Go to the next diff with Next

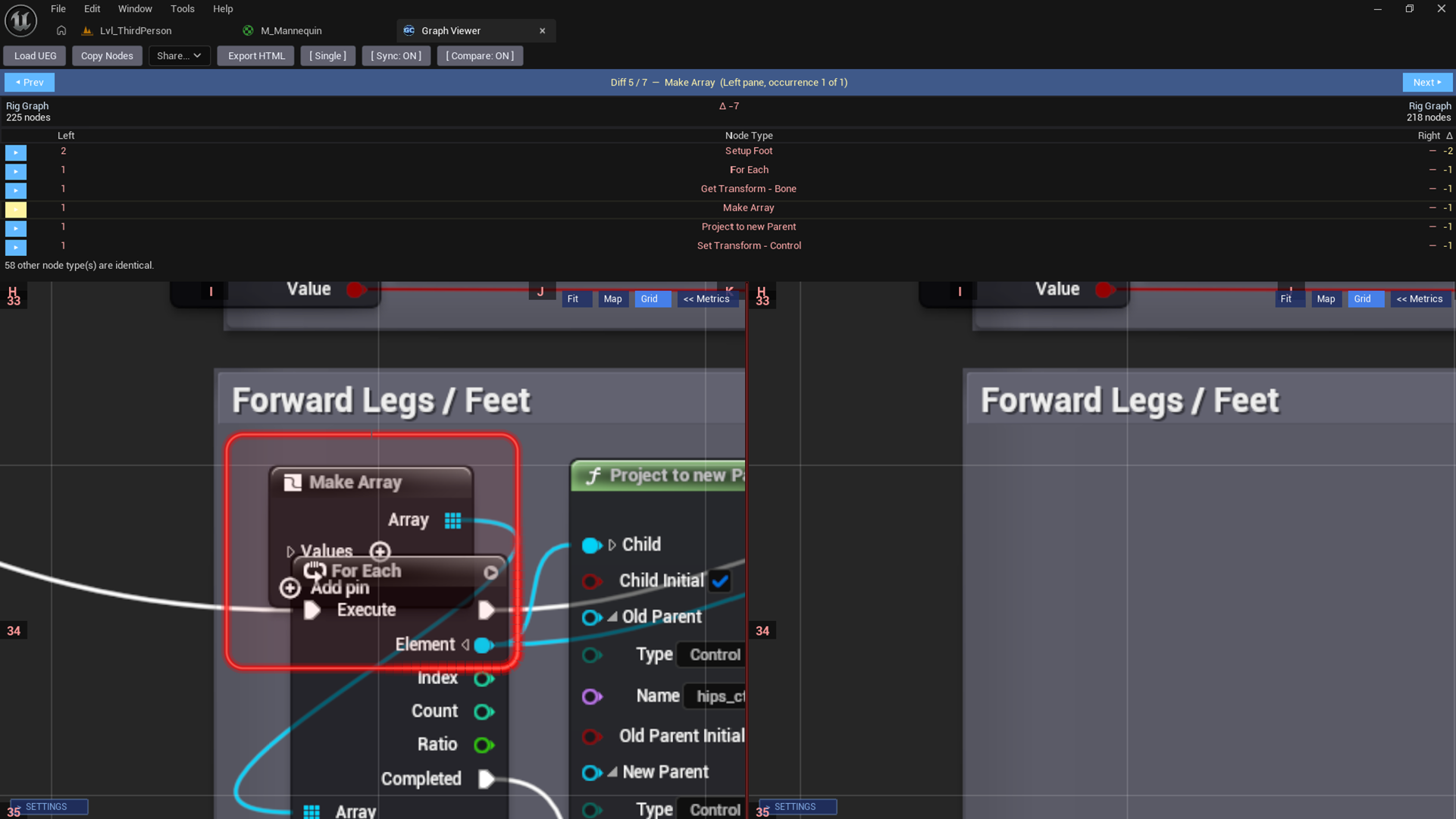(1427, 83)
